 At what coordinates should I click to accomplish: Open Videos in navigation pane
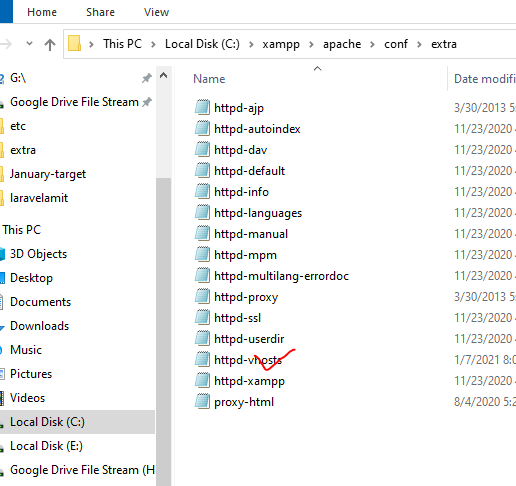point(27,398)
